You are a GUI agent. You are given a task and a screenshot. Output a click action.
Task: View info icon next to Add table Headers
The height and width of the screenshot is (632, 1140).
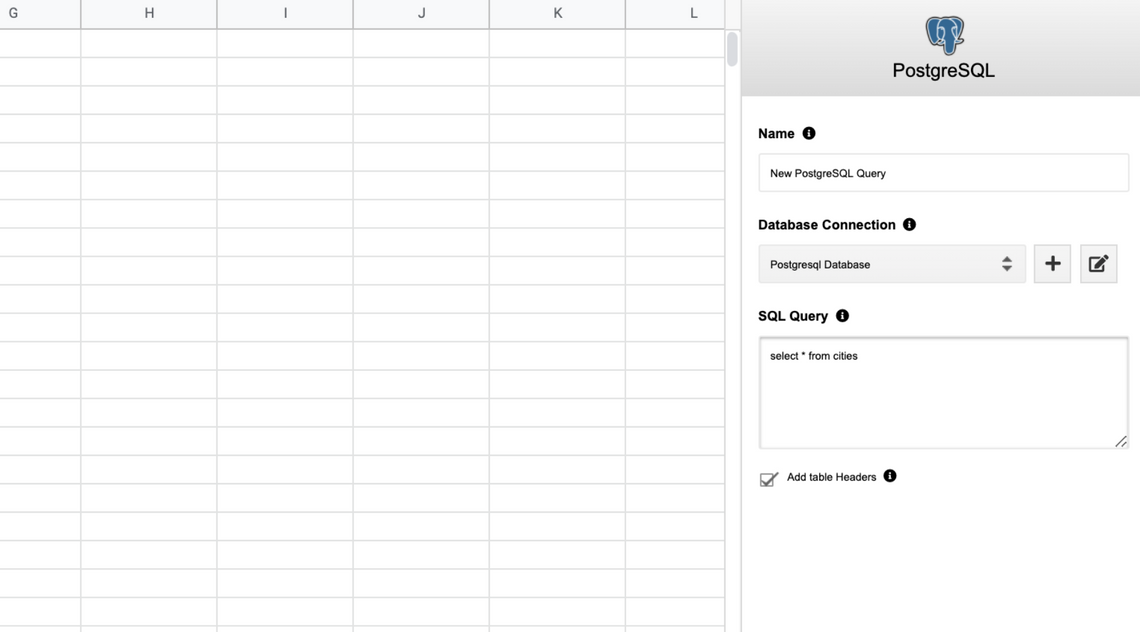[x=890, y=476]
